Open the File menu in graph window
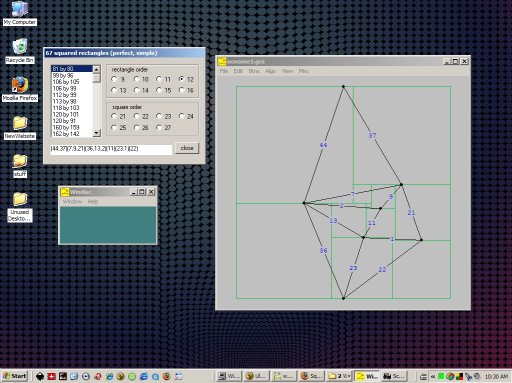Image resolution: width=512 pixels, height=383 pixels. click(224, 71)
